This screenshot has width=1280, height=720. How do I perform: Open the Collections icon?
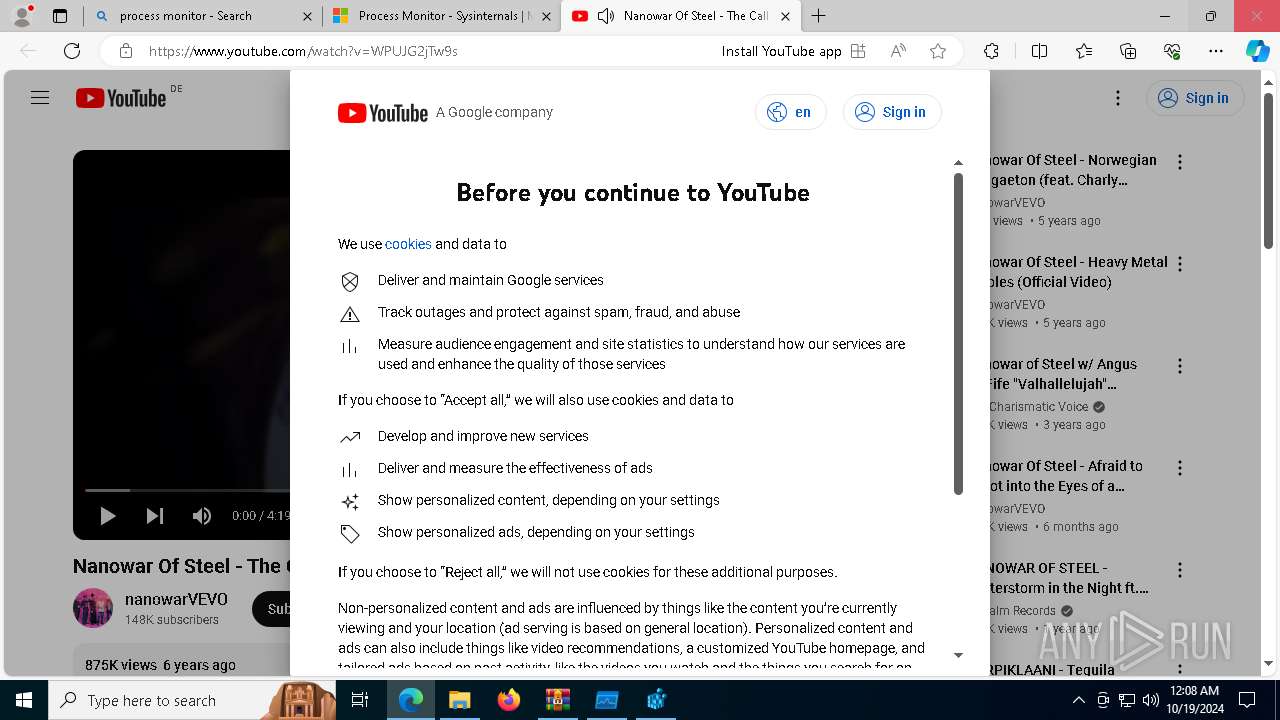coord(1128,51)
